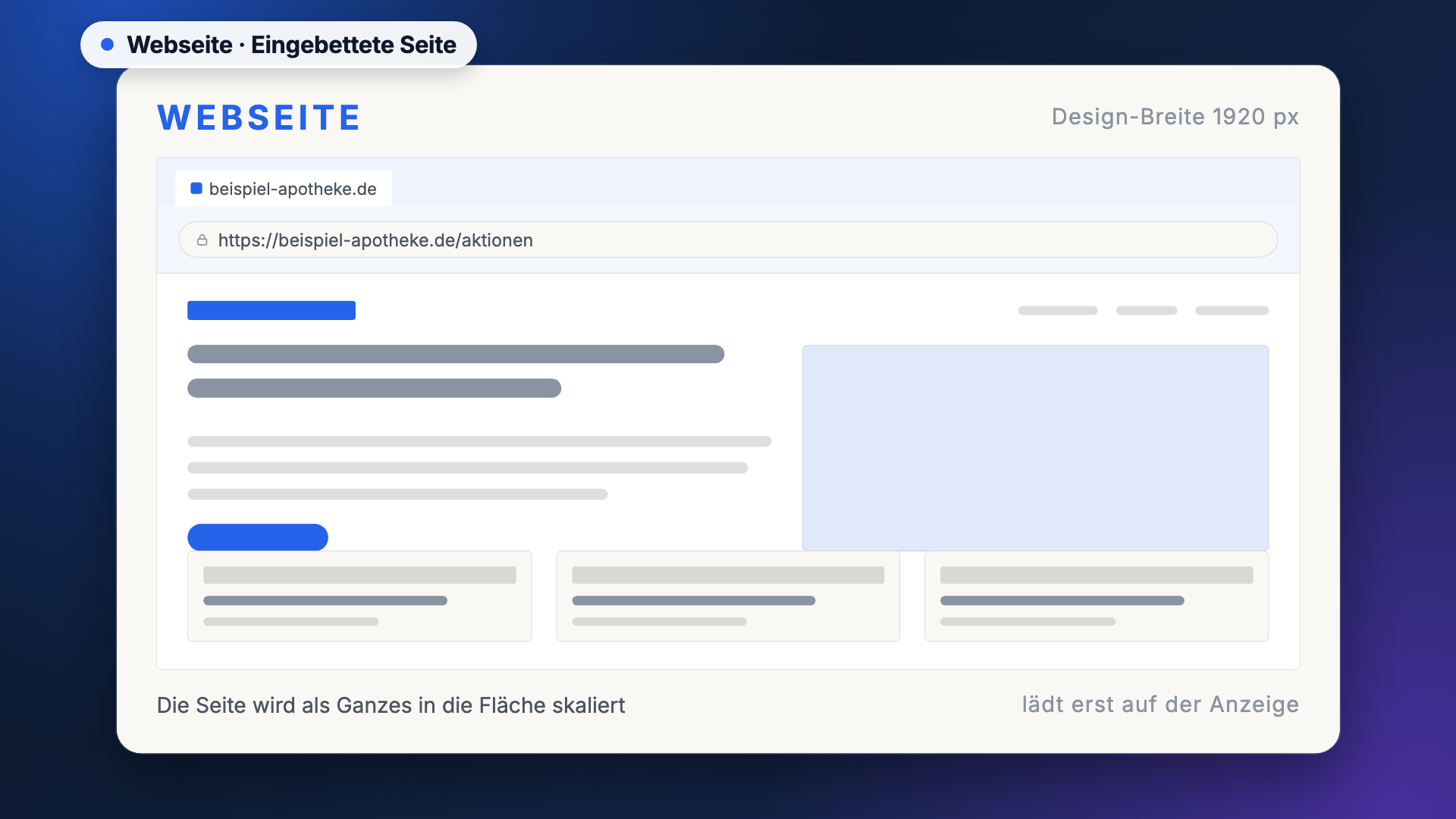Click the 'Webseite · Eingebettete Seite' badge
The image size is (1456, 819).
coord(278,45)
